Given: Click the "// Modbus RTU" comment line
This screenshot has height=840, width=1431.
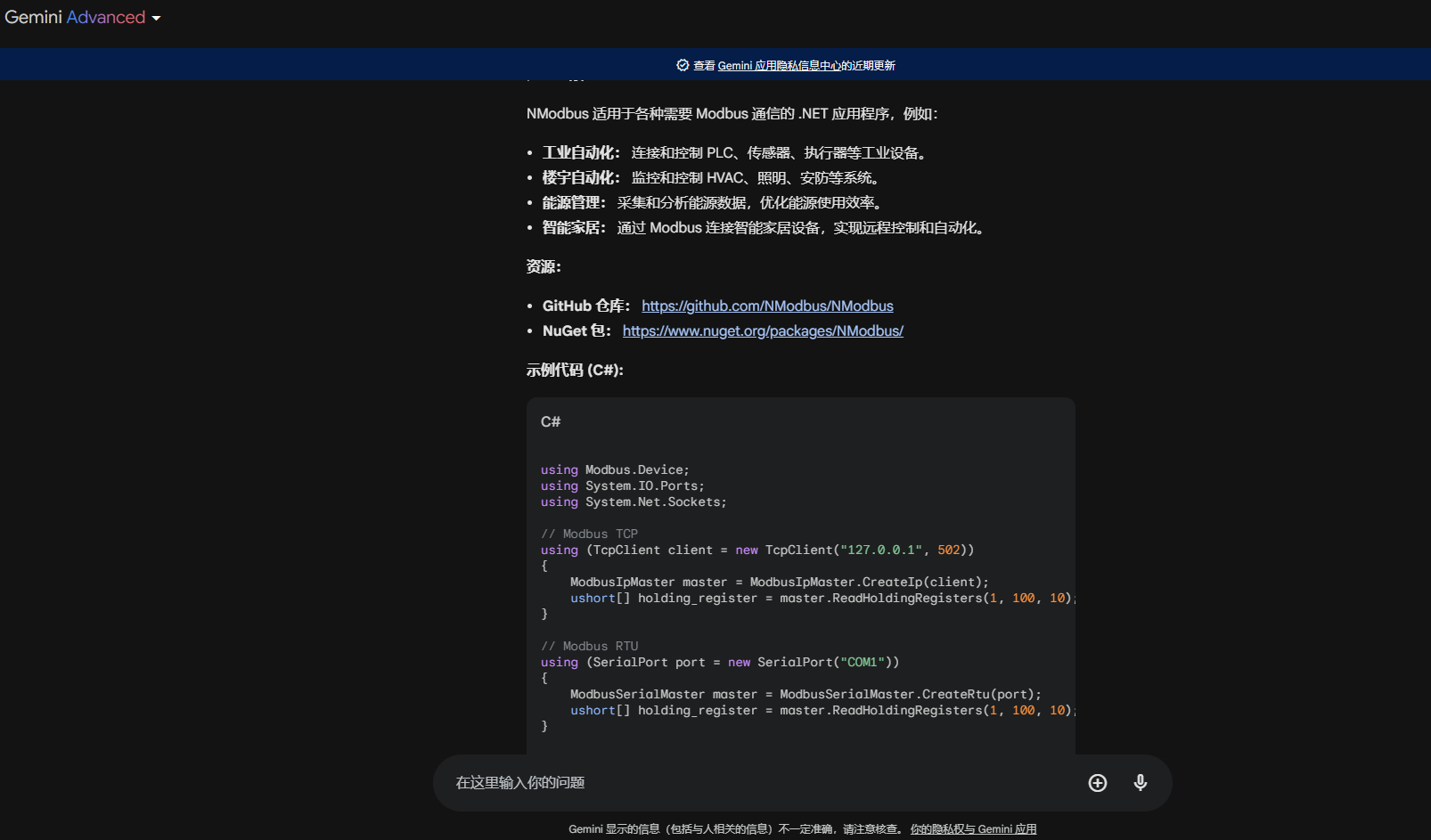Looking at the screenshot, I should (589, 646).
